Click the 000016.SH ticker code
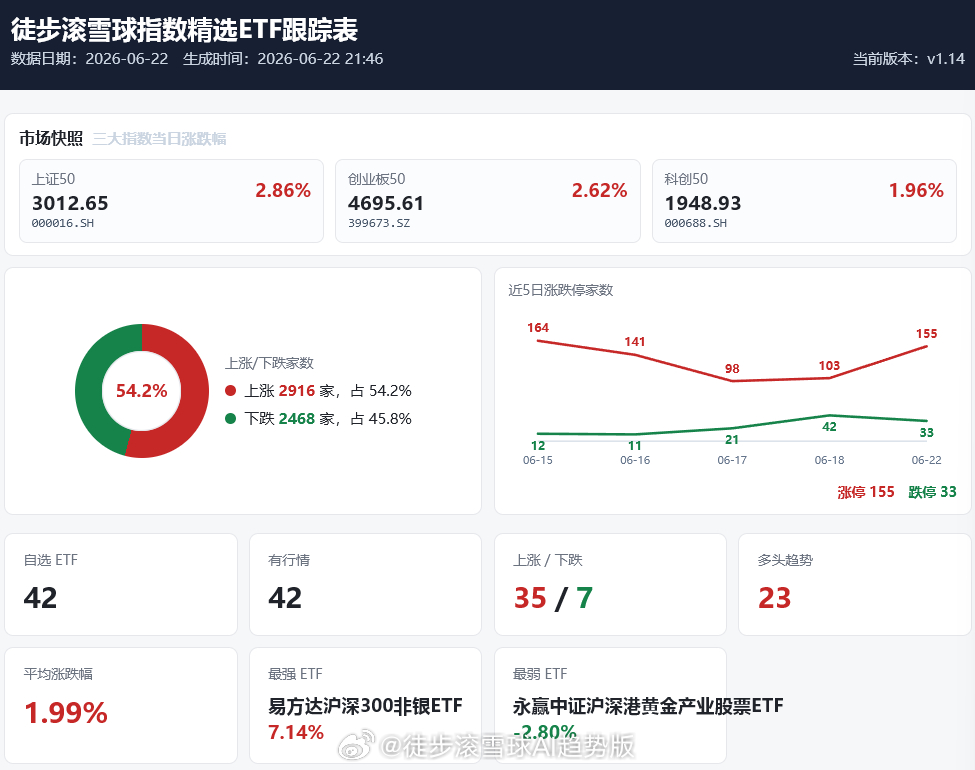 point(62,223)
